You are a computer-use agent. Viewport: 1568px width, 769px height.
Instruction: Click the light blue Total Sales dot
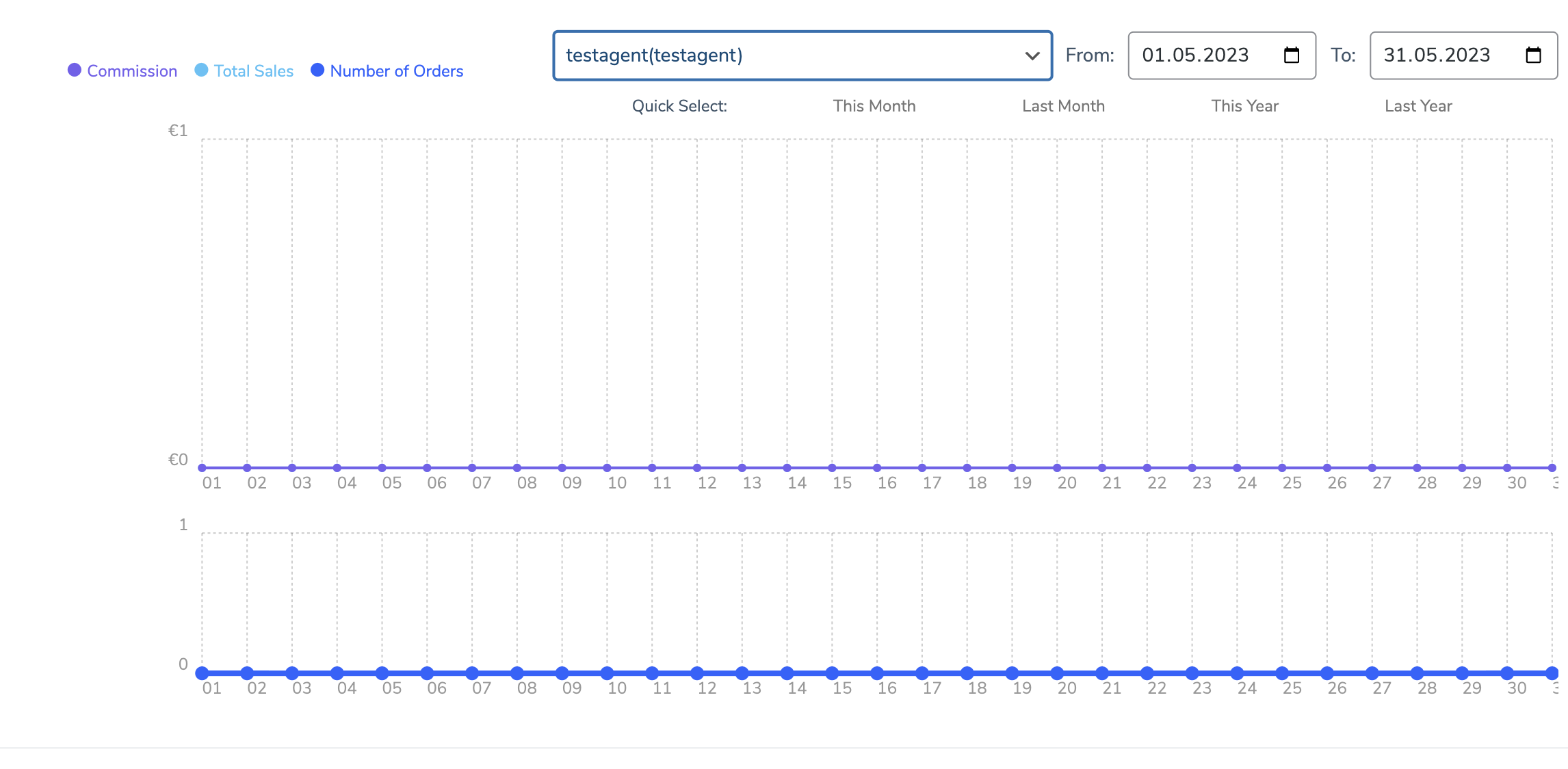[201, 70]
